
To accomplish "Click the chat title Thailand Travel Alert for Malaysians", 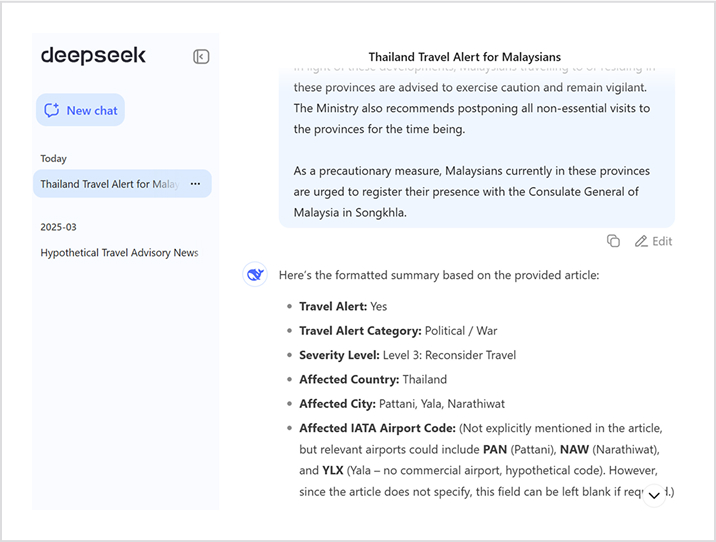I will point(464,57).
